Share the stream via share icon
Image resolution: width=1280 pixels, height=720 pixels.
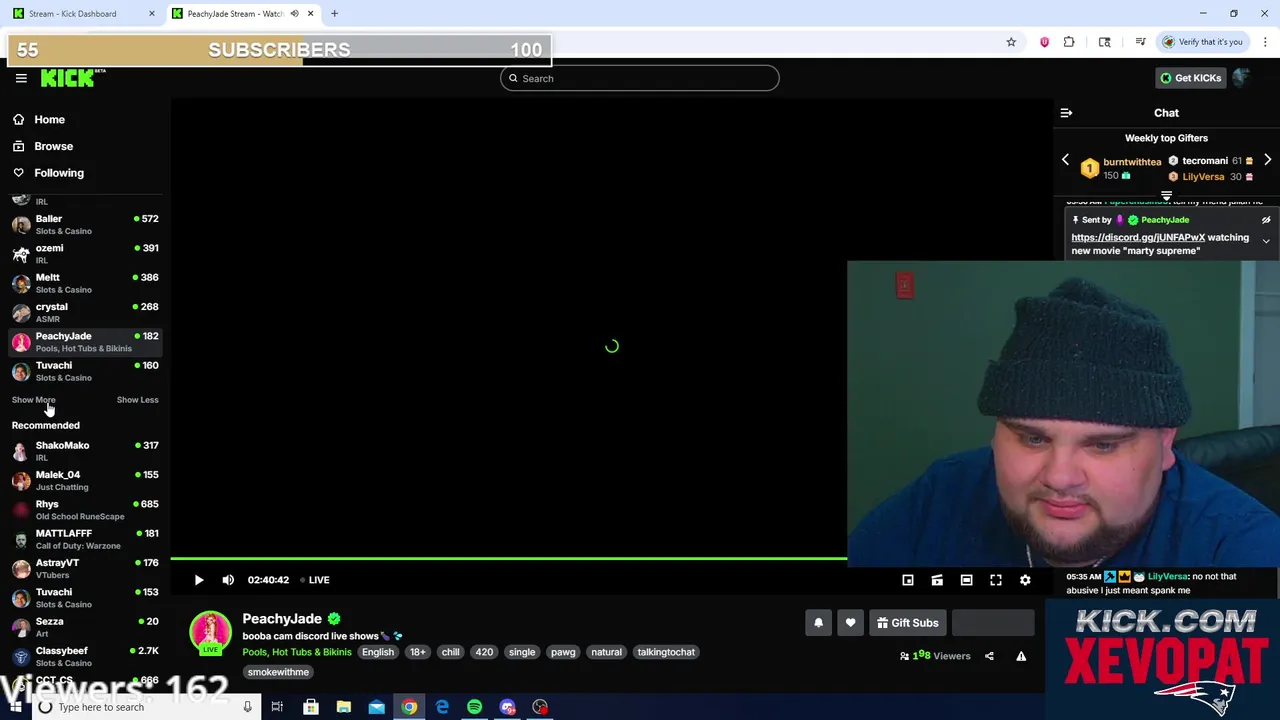[x=989, y=656]
